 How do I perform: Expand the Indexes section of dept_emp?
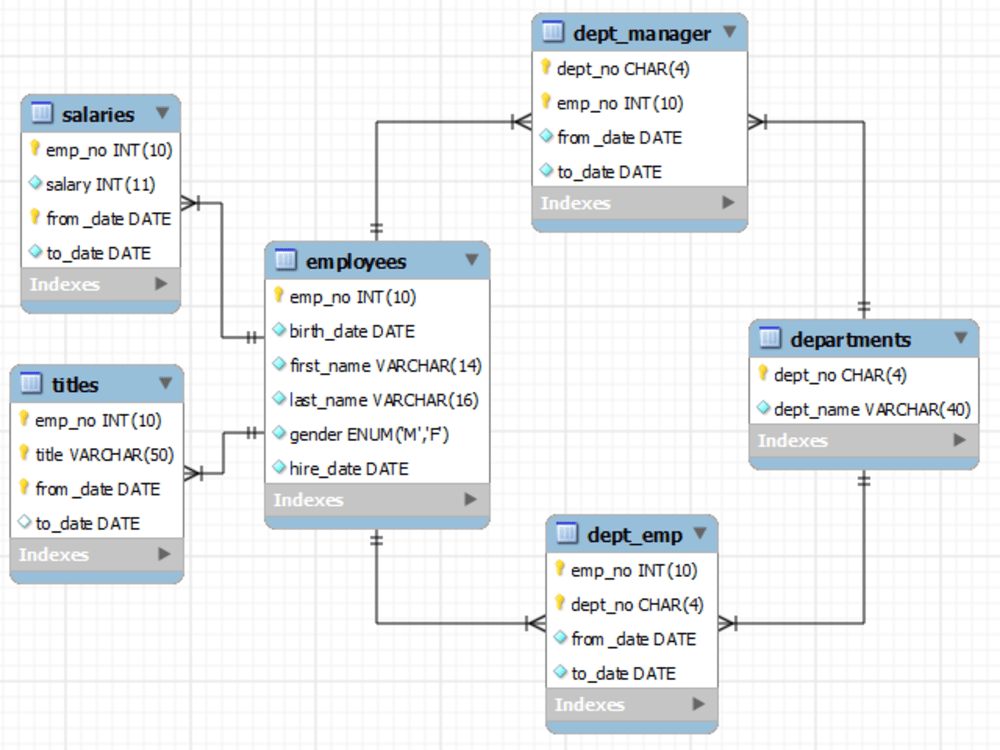[x=699, y=705]
